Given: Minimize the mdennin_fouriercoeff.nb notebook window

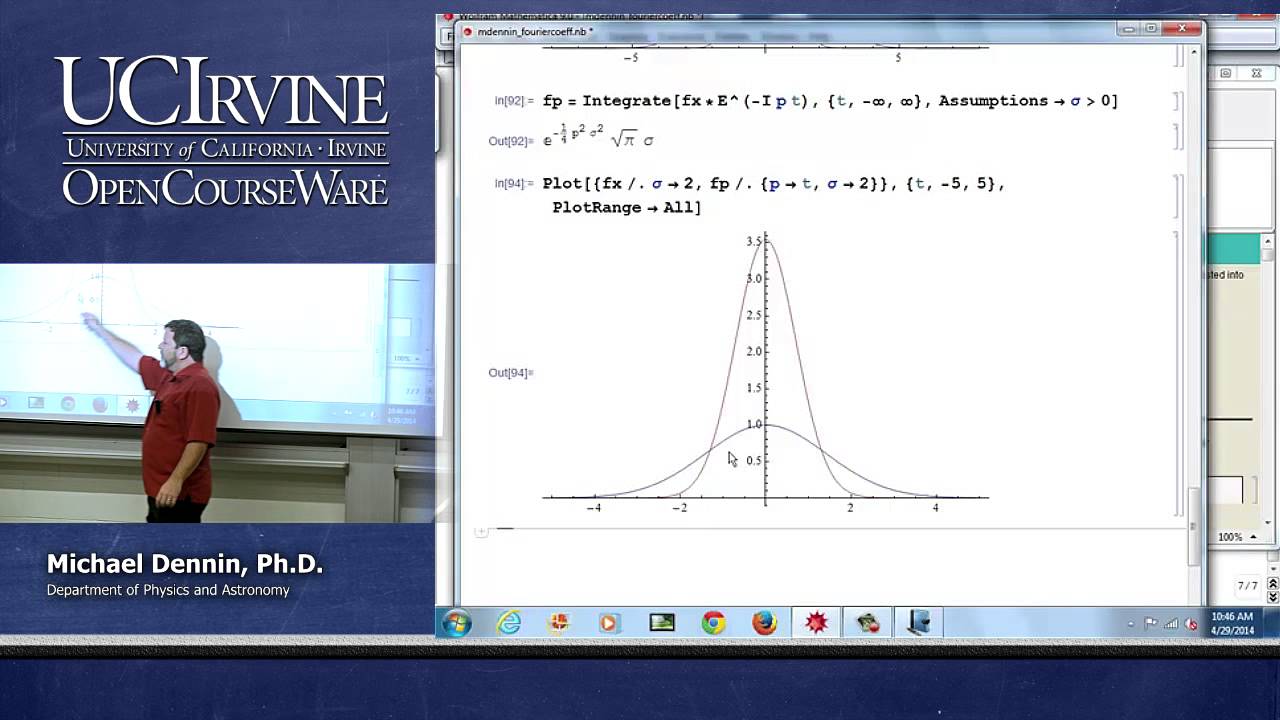Looking at the screenshot, I should [x=1130, y=29].
